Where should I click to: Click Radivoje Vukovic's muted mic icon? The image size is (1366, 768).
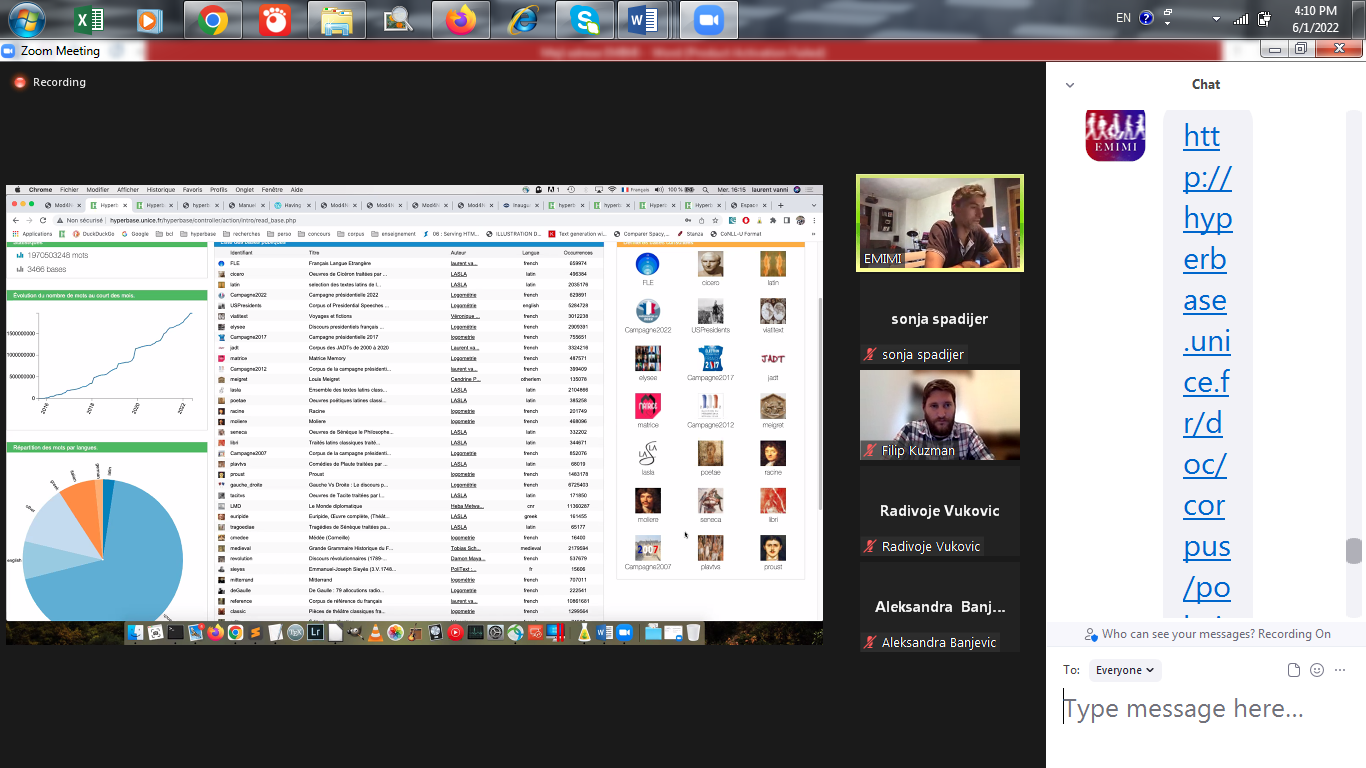[x=871, y=547]
